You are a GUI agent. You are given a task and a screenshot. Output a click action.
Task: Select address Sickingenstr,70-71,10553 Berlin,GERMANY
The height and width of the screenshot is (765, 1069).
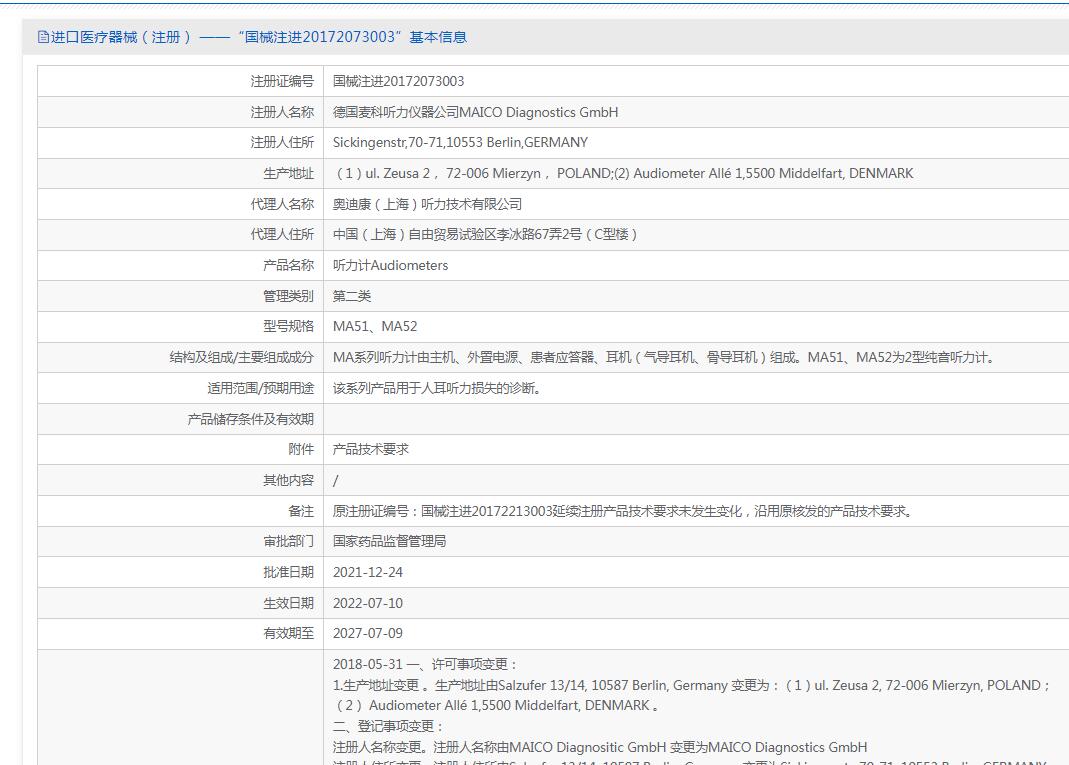pos(460,142)
